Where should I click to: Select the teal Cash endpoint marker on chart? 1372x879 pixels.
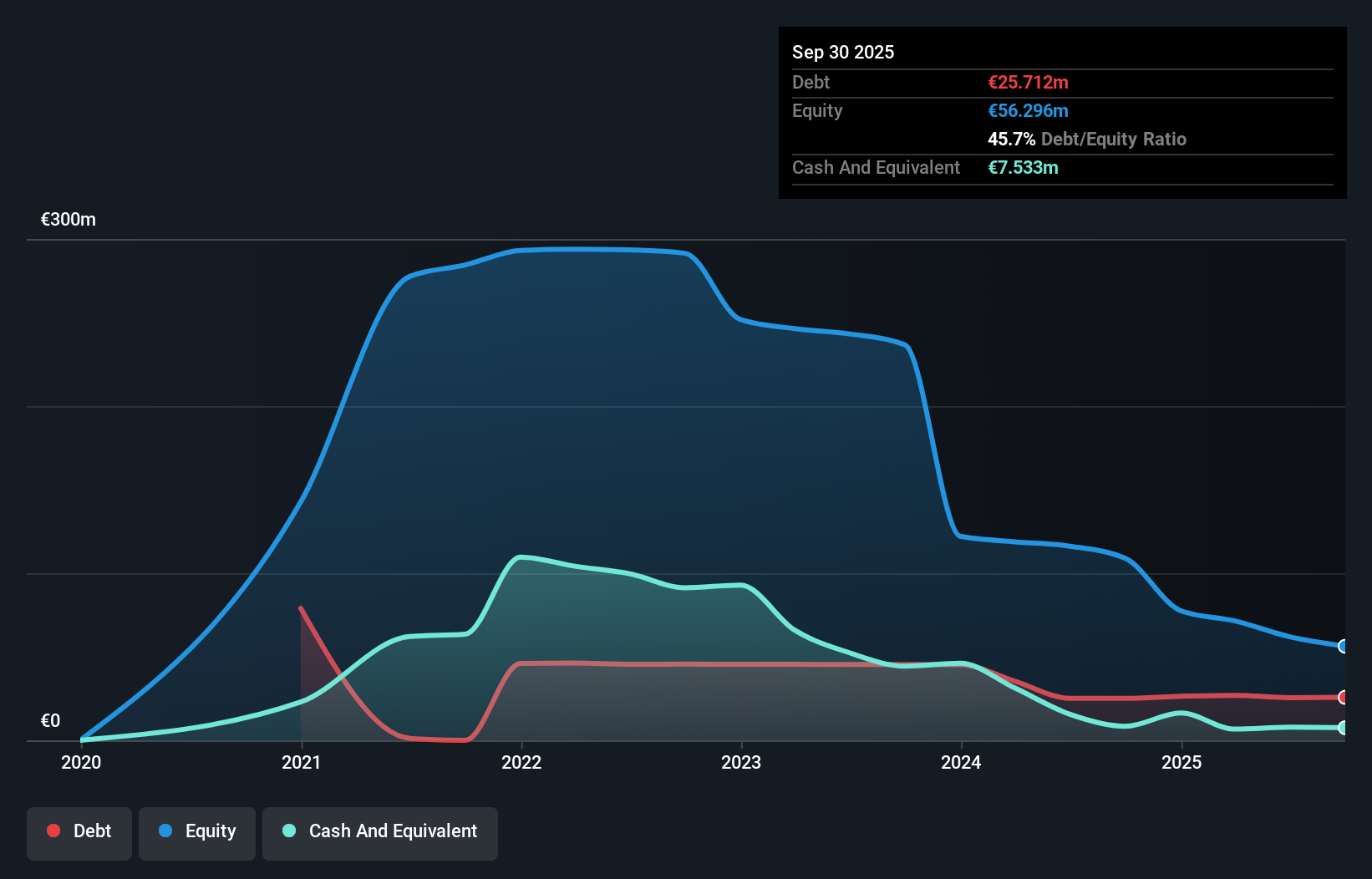click(x=1344, y=729)
